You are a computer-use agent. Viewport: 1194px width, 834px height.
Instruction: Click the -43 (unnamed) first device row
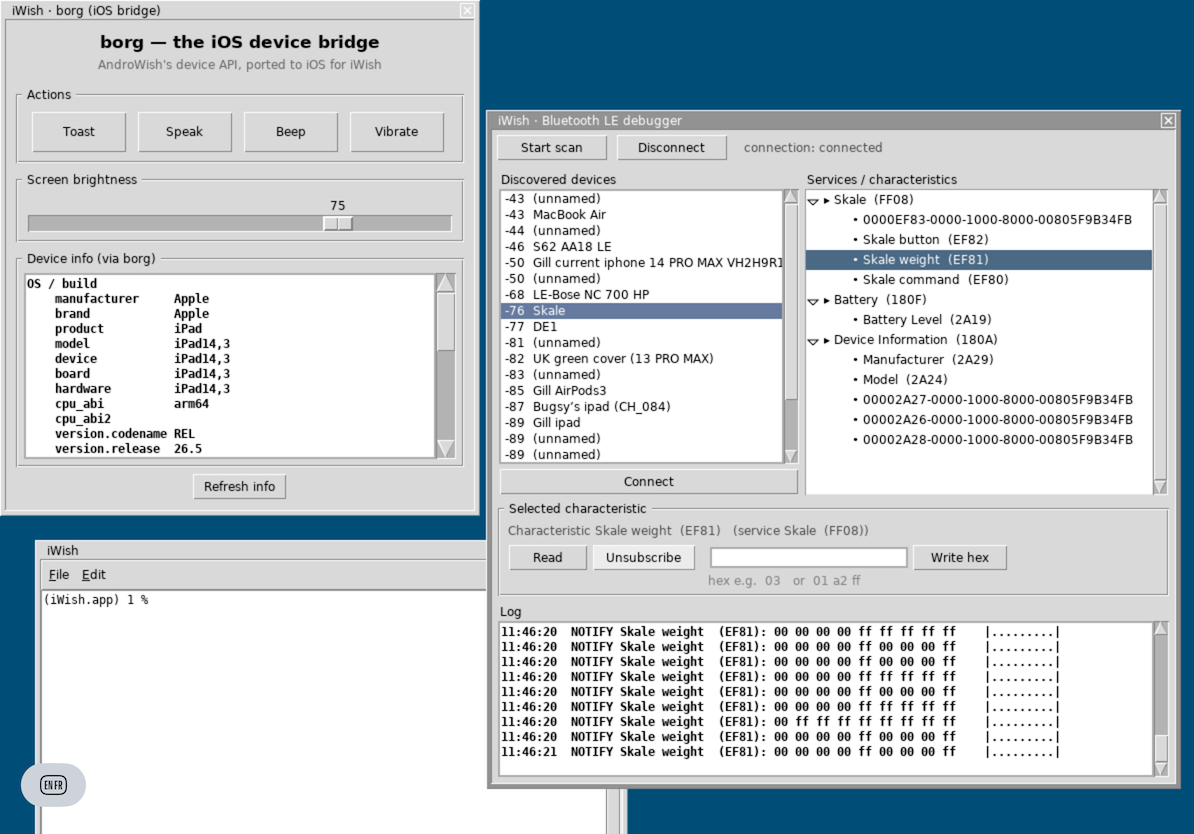click(x=641, y=199)
